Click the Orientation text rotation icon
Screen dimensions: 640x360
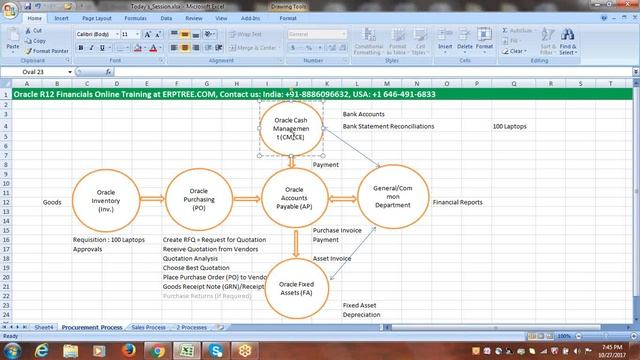point(208,34)
